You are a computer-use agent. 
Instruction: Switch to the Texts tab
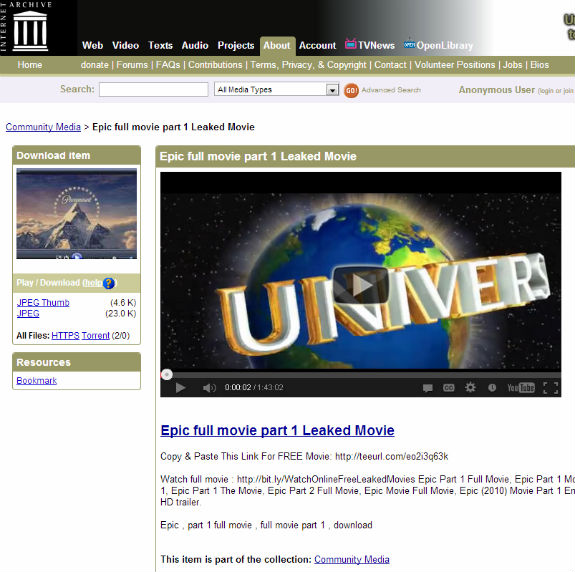(160, 45)
